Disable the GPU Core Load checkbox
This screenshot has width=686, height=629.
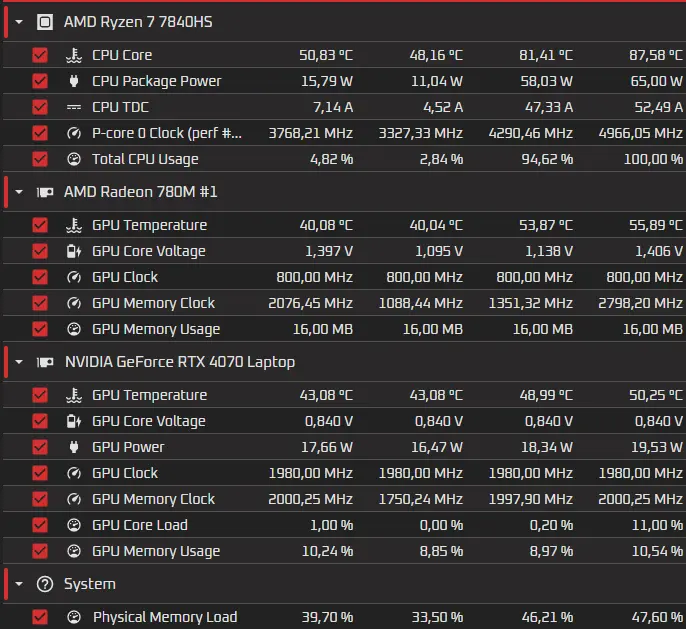click(x=40, y=525)
